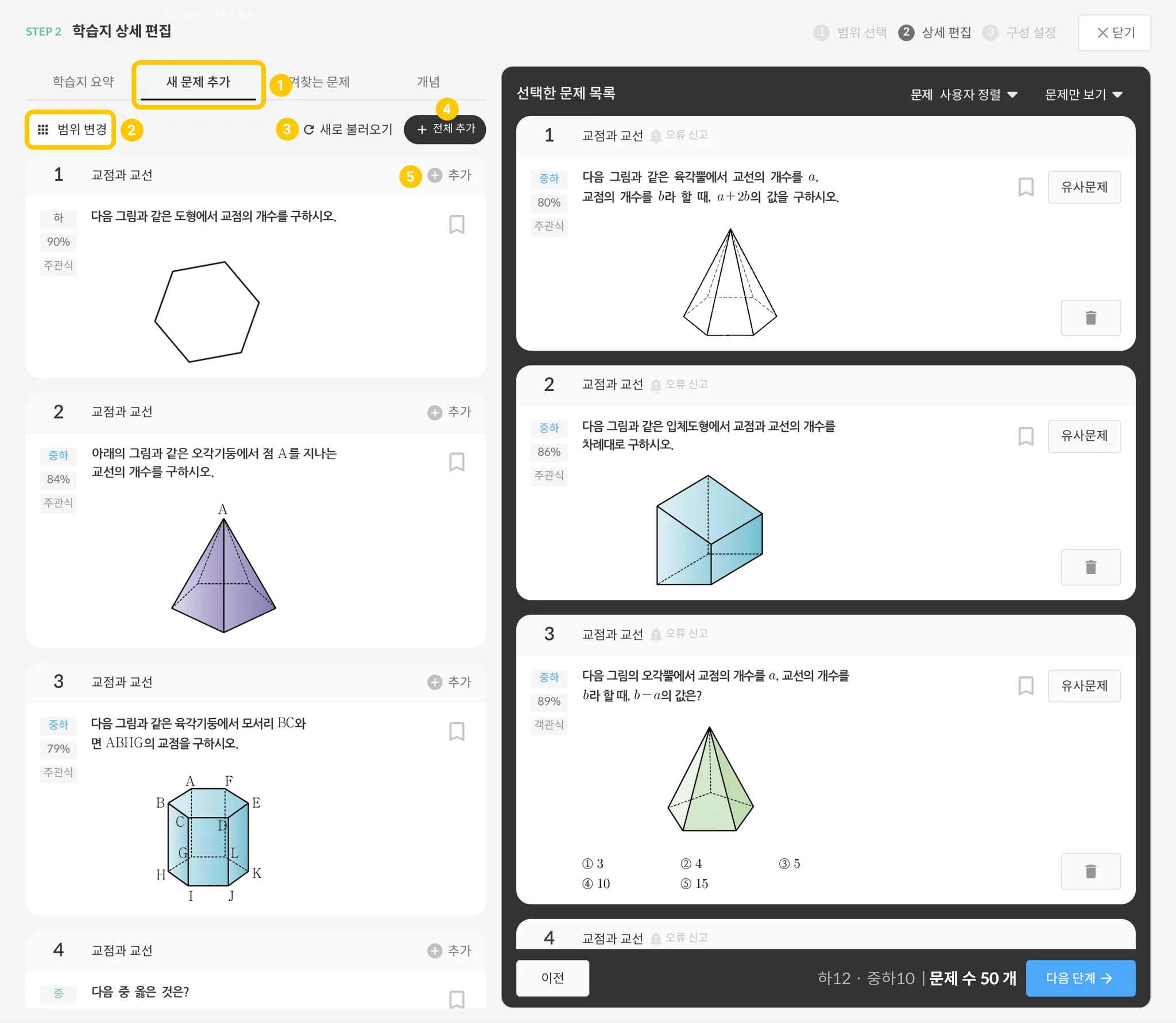The width and height of the screenshot is (1176, 1023).
Task: Delete selected problem 2 with trash icon
Action: pyautogui.click(x=1090, y=567)
